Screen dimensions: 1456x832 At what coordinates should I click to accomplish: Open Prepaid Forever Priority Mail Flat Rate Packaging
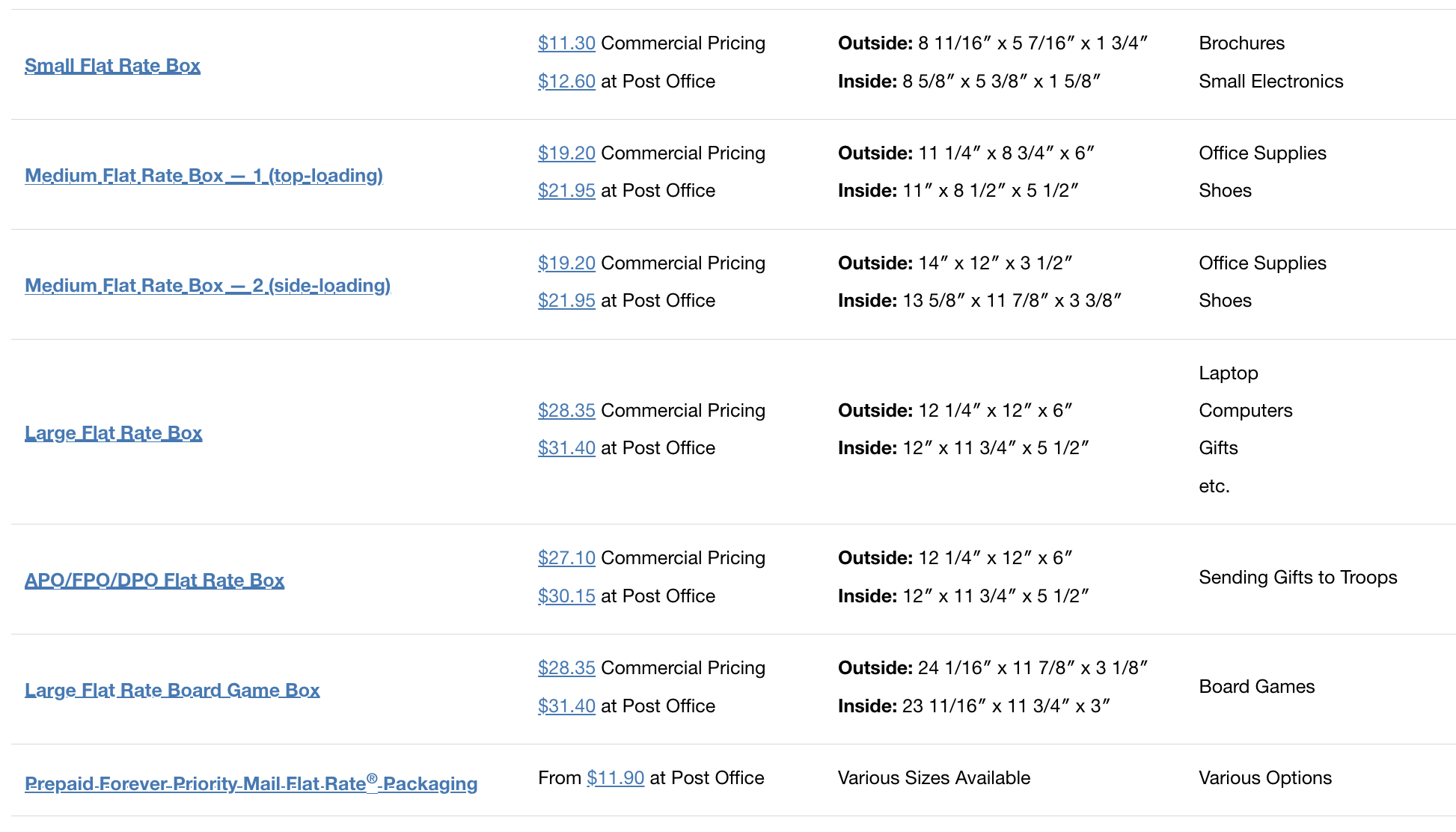pos(251,783)
